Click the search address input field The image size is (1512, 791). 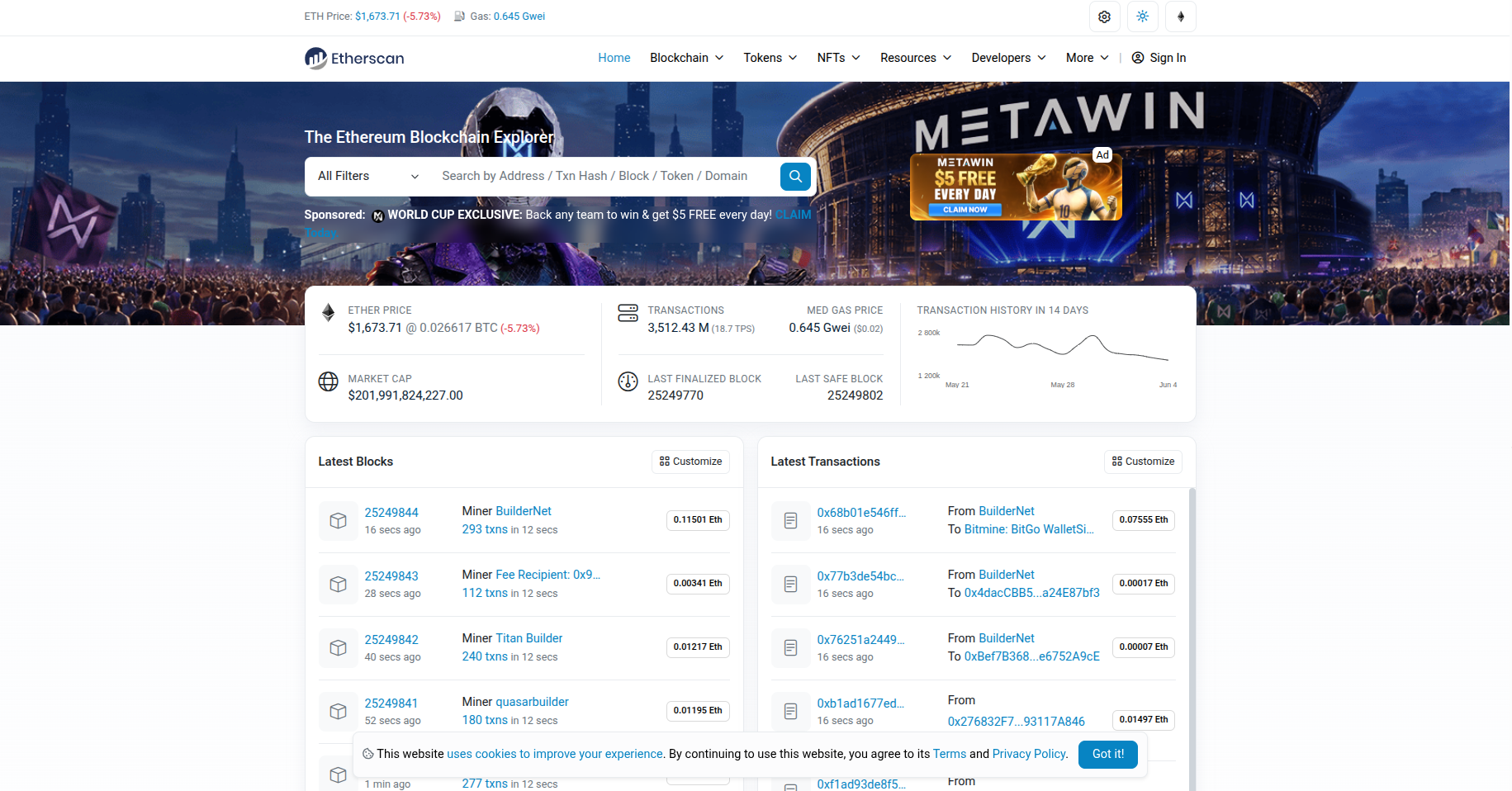[x=604, y=176]
